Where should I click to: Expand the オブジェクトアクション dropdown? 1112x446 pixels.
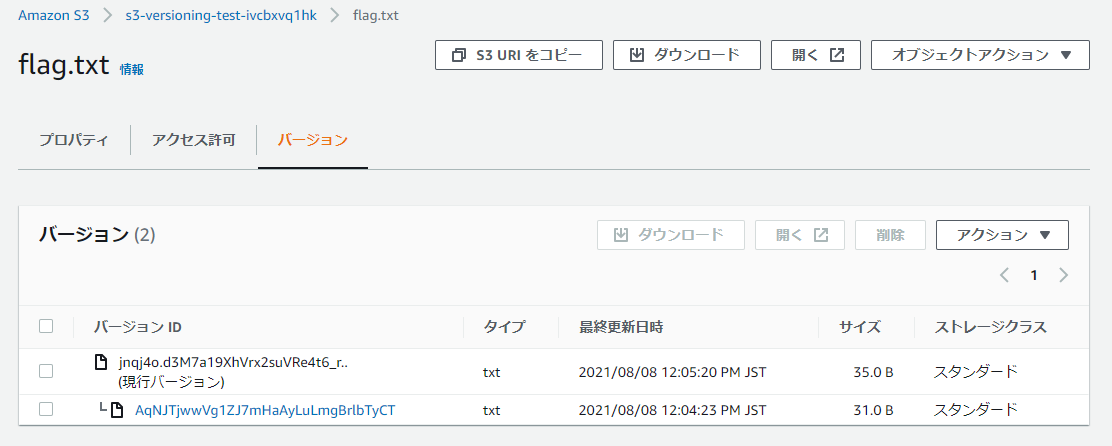pos(980,55)
